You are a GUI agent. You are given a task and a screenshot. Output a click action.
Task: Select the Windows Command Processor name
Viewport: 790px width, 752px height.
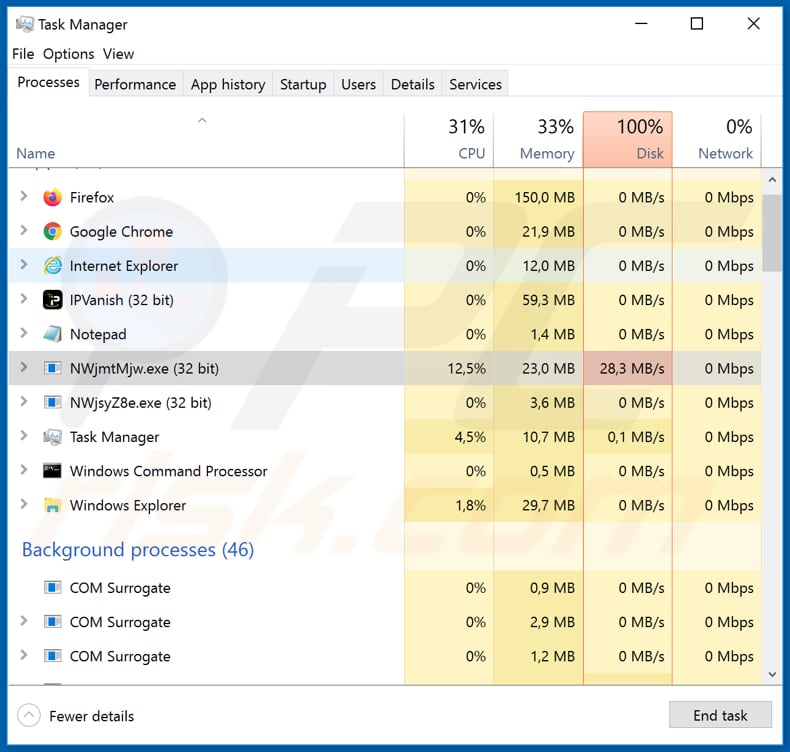click(168, 471)
